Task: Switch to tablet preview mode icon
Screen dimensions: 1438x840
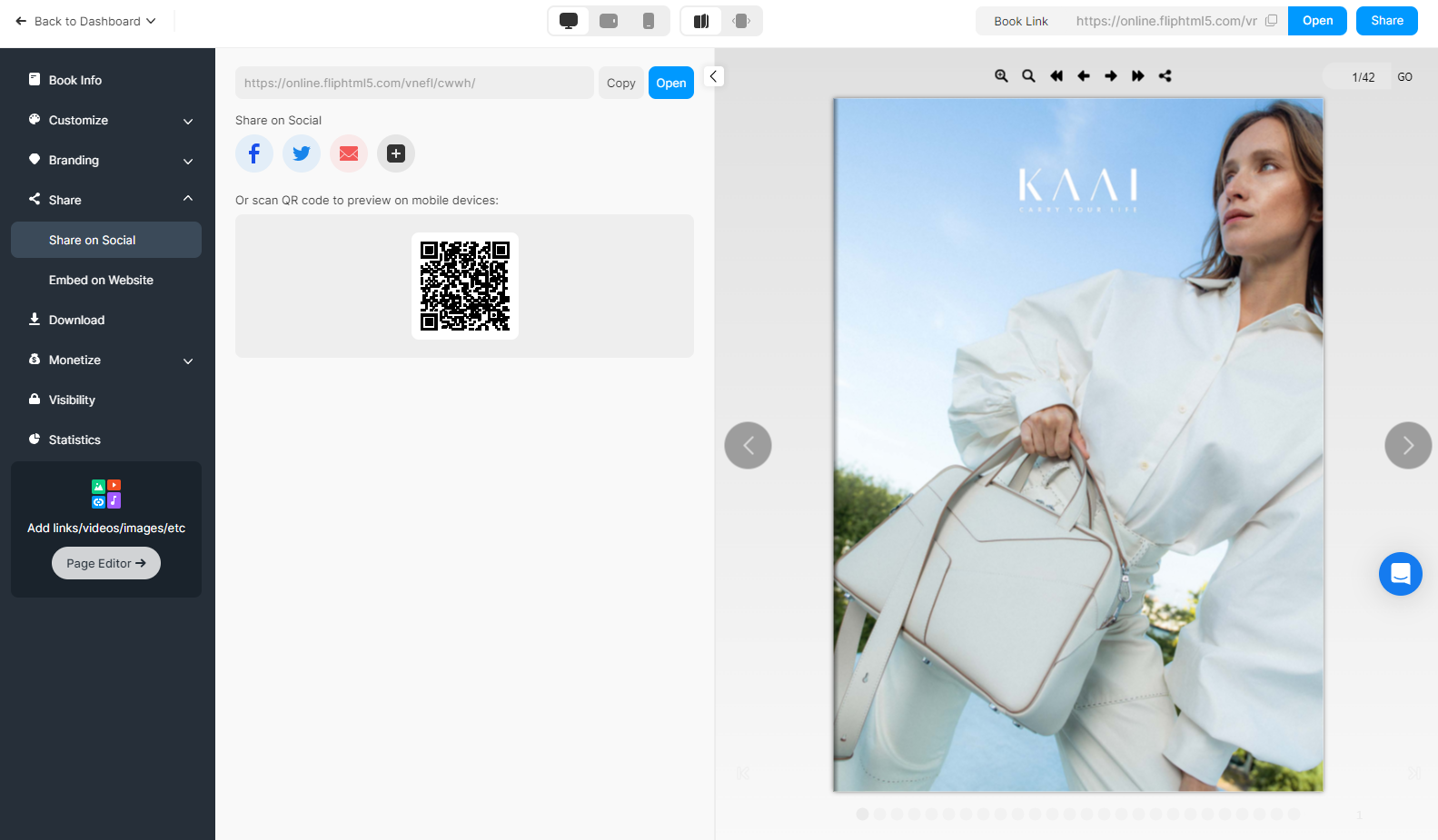Action: coord(609,21)
